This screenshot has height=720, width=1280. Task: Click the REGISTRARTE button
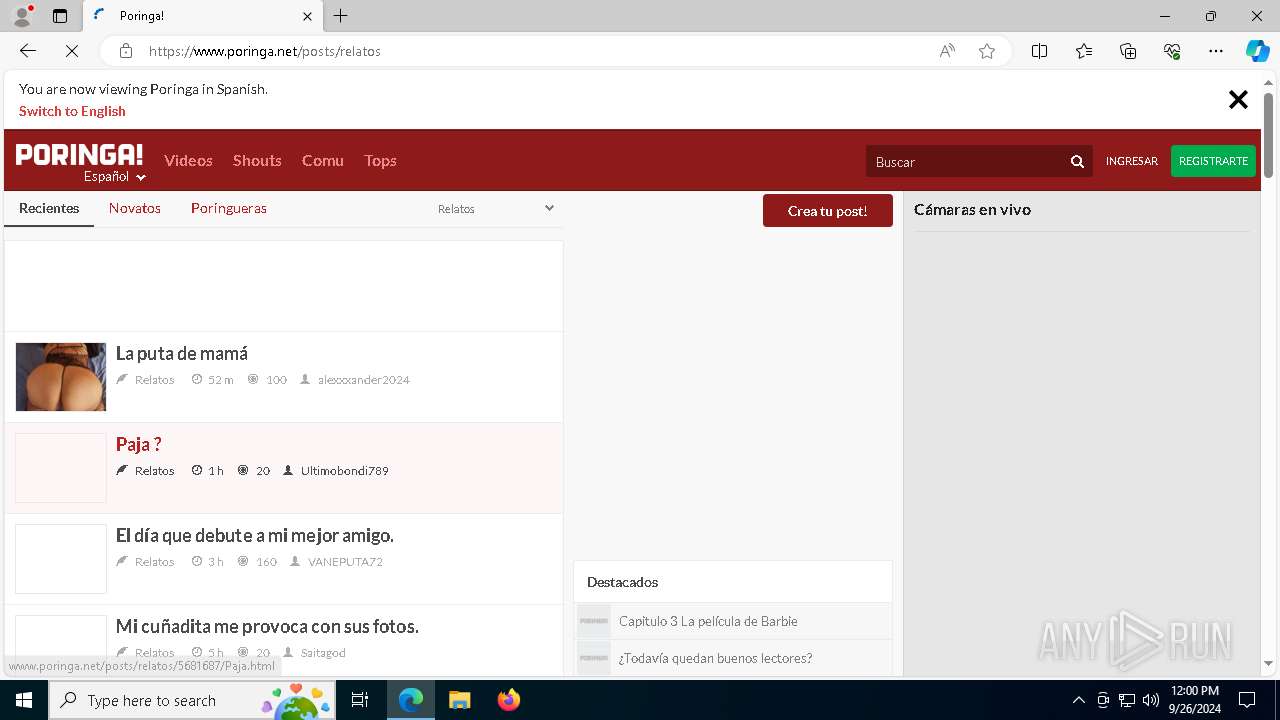1213,161
